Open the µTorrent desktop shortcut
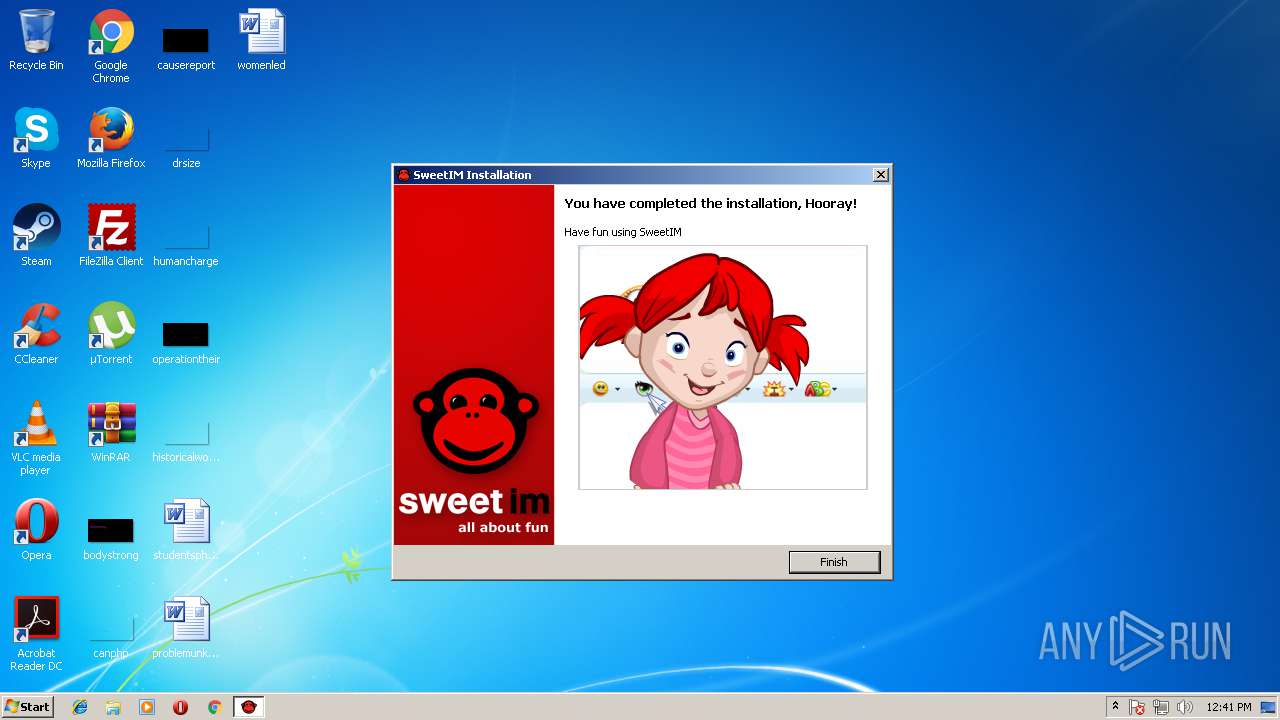This screenshot has height=720, width=1280. (111, 334)
